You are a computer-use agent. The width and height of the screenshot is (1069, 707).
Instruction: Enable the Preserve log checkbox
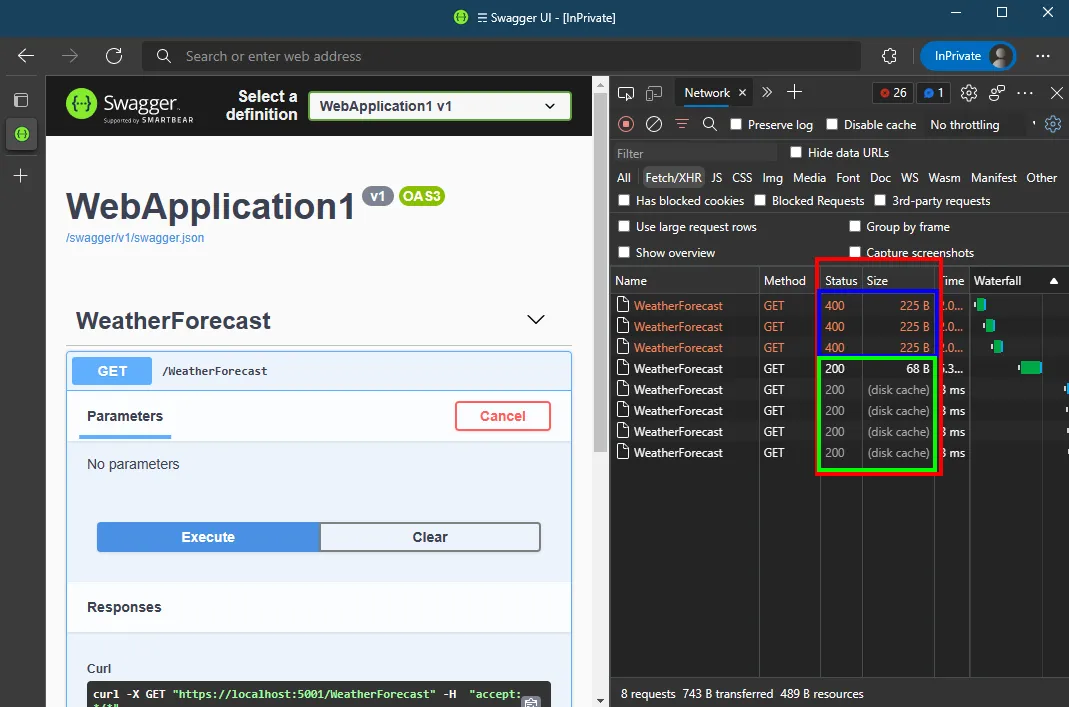pyautogui.click(x=736, y=124)
